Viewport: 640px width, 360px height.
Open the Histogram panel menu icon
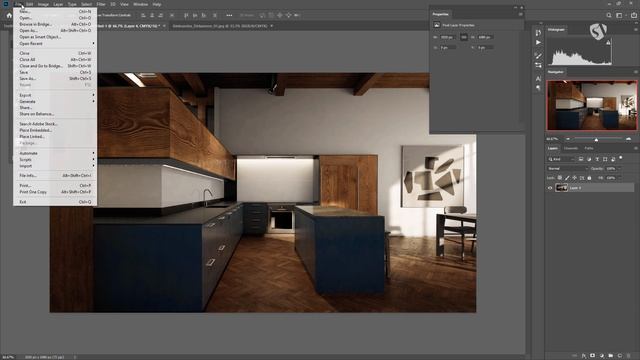pyautogui.click(x=636, y=30)
